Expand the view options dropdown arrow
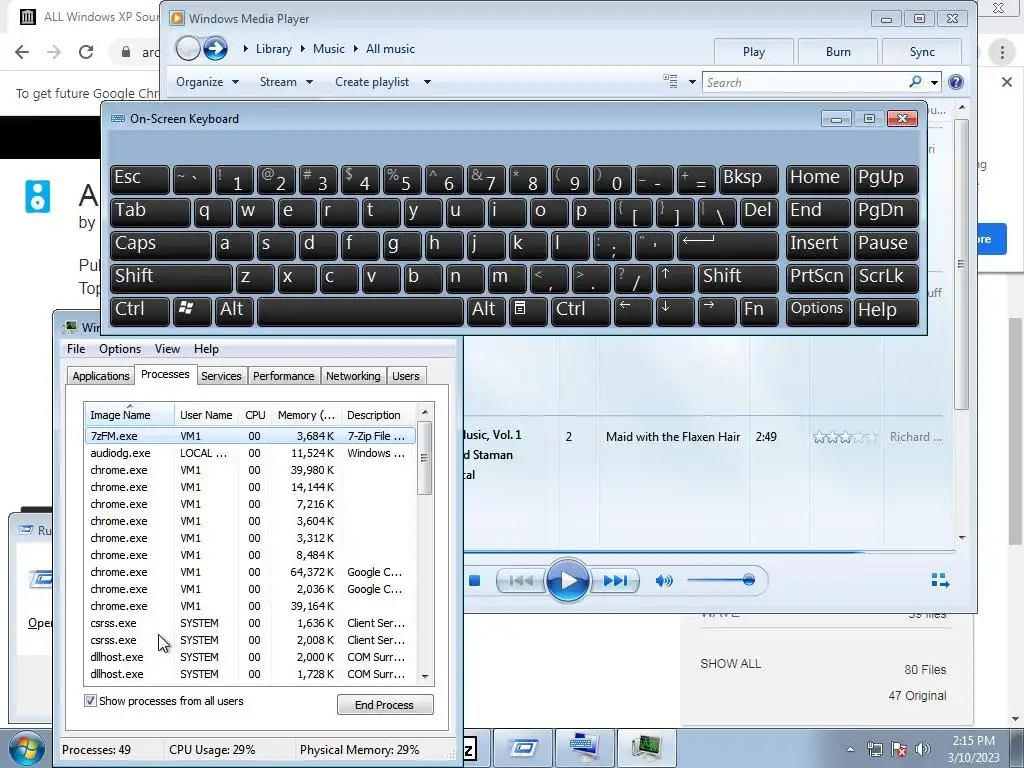The image size is (1024, 768). point(692,82)
